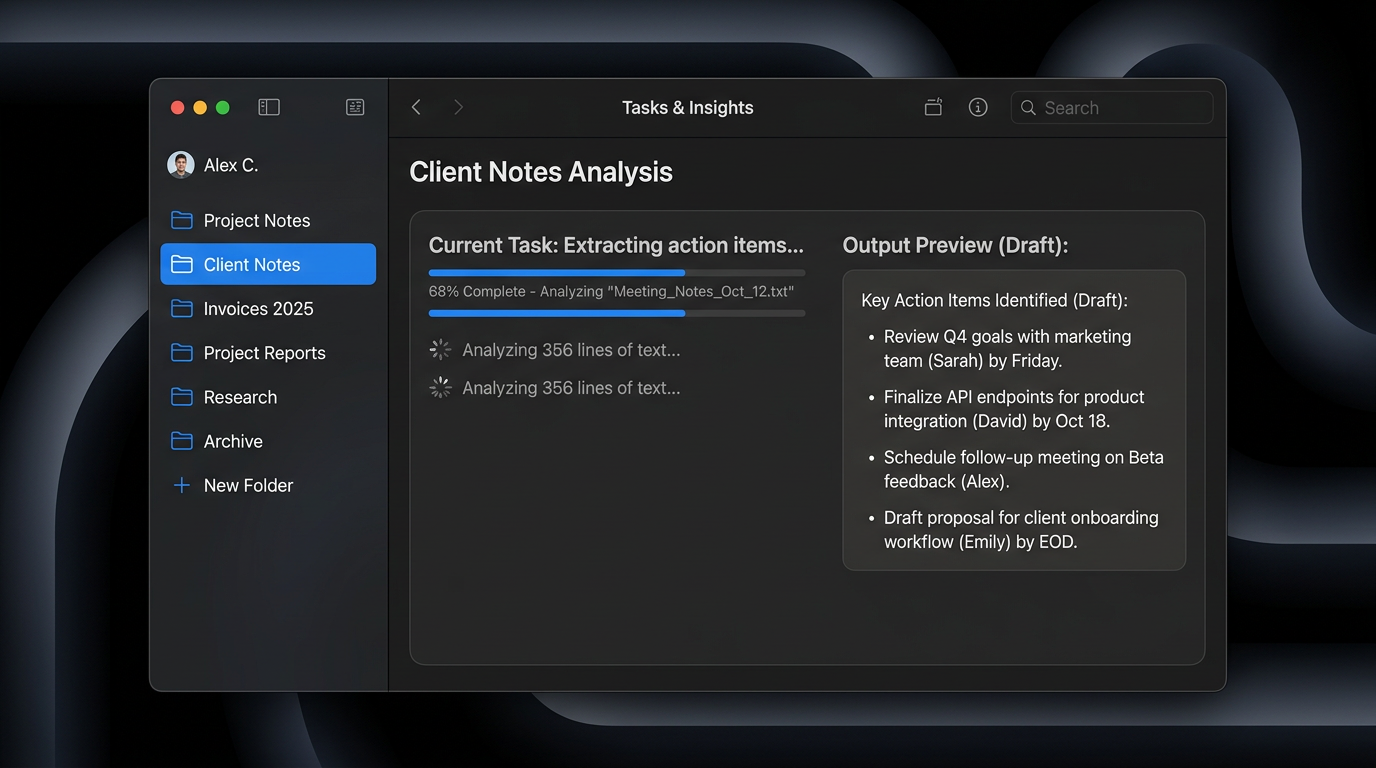Toggle the sidebar visibility

268,107
